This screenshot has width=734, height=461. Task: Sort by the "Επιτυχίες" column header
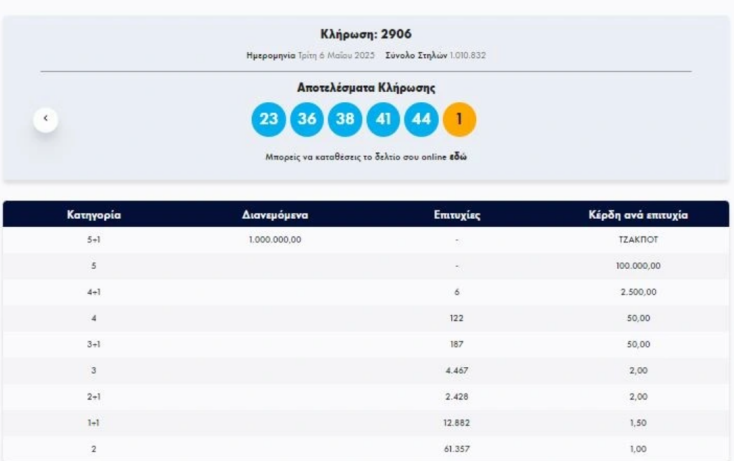point(456,215)
